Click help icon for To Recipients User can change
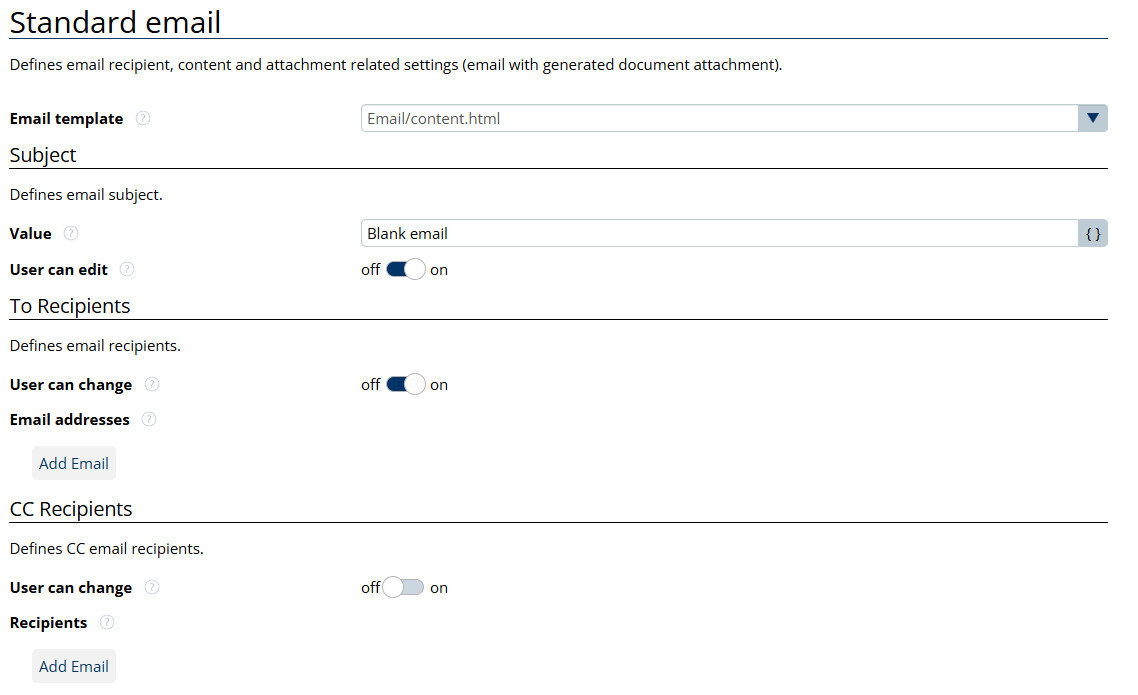 (x=152, y=385)
